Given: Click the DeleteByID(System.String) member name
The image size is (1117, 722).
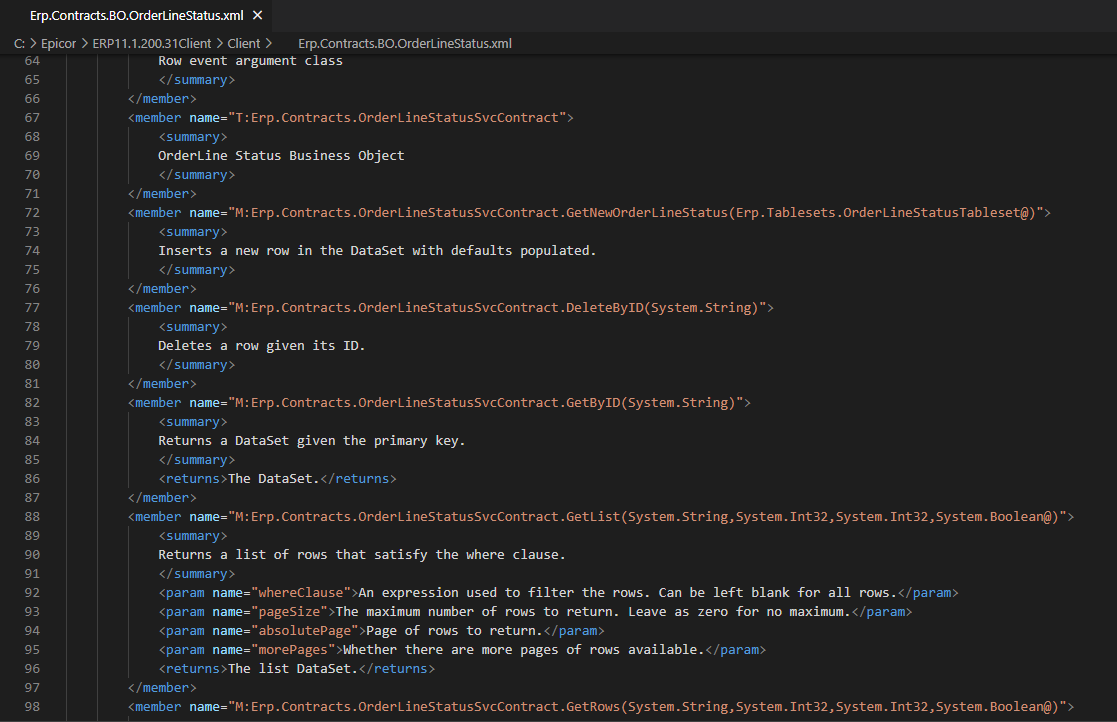Looking at the screenshot, I should [x=497, y=308].
